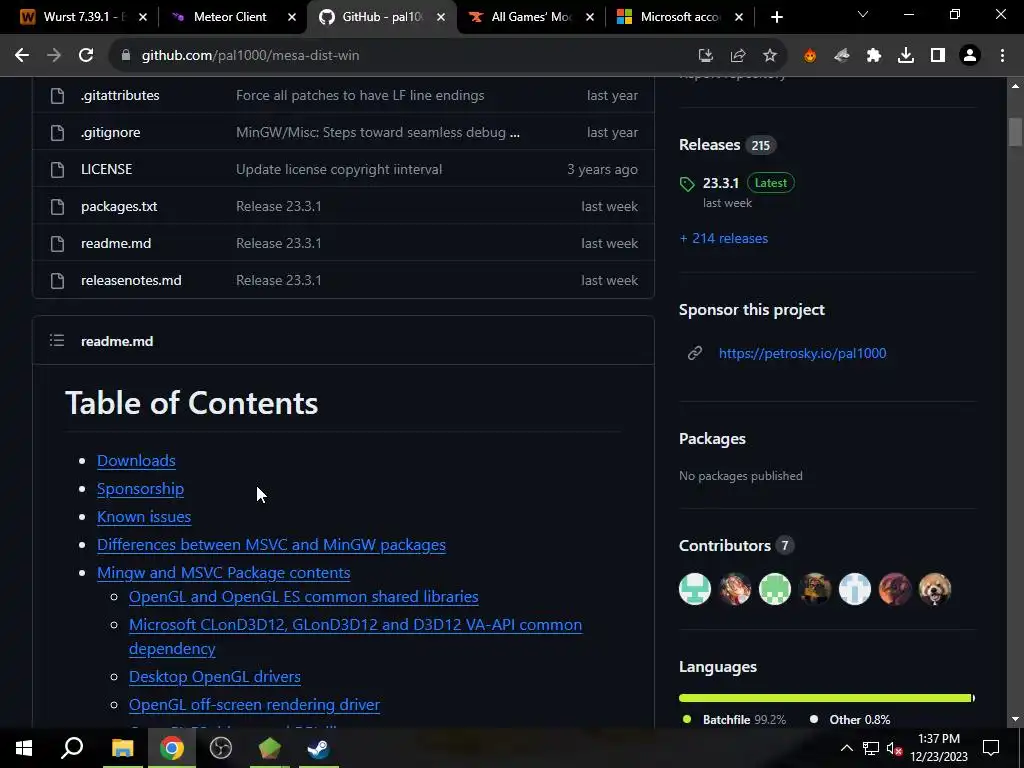
Task: Jump to Differences between MSVC and MinGW packages
Action: coord(271,545)
